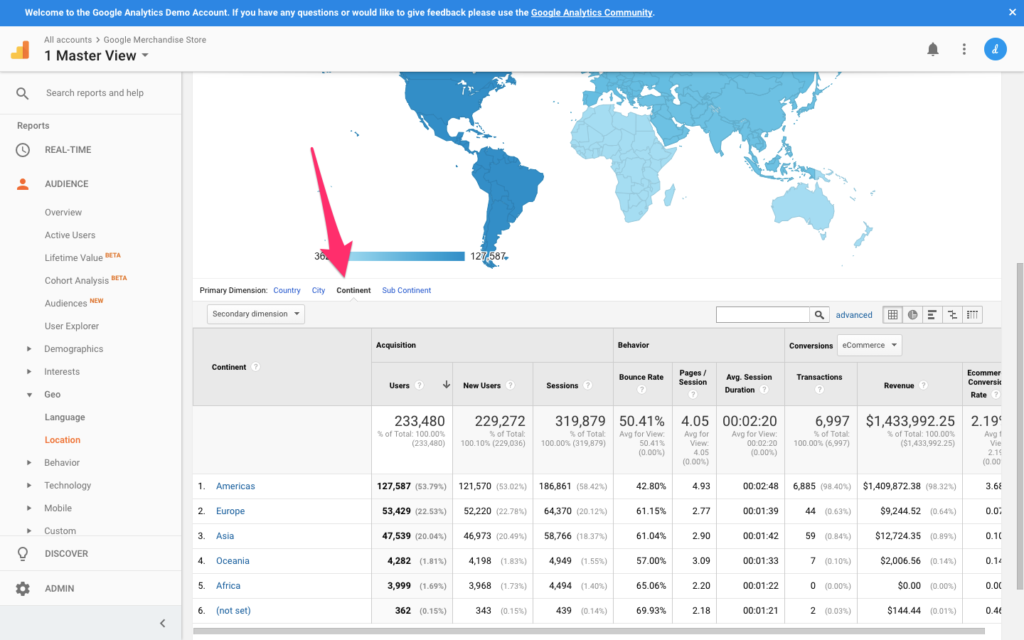This screenshot has width=1024, height=640.
Task: Open the three-dot more options menu
Action: [x=964, y=49]
